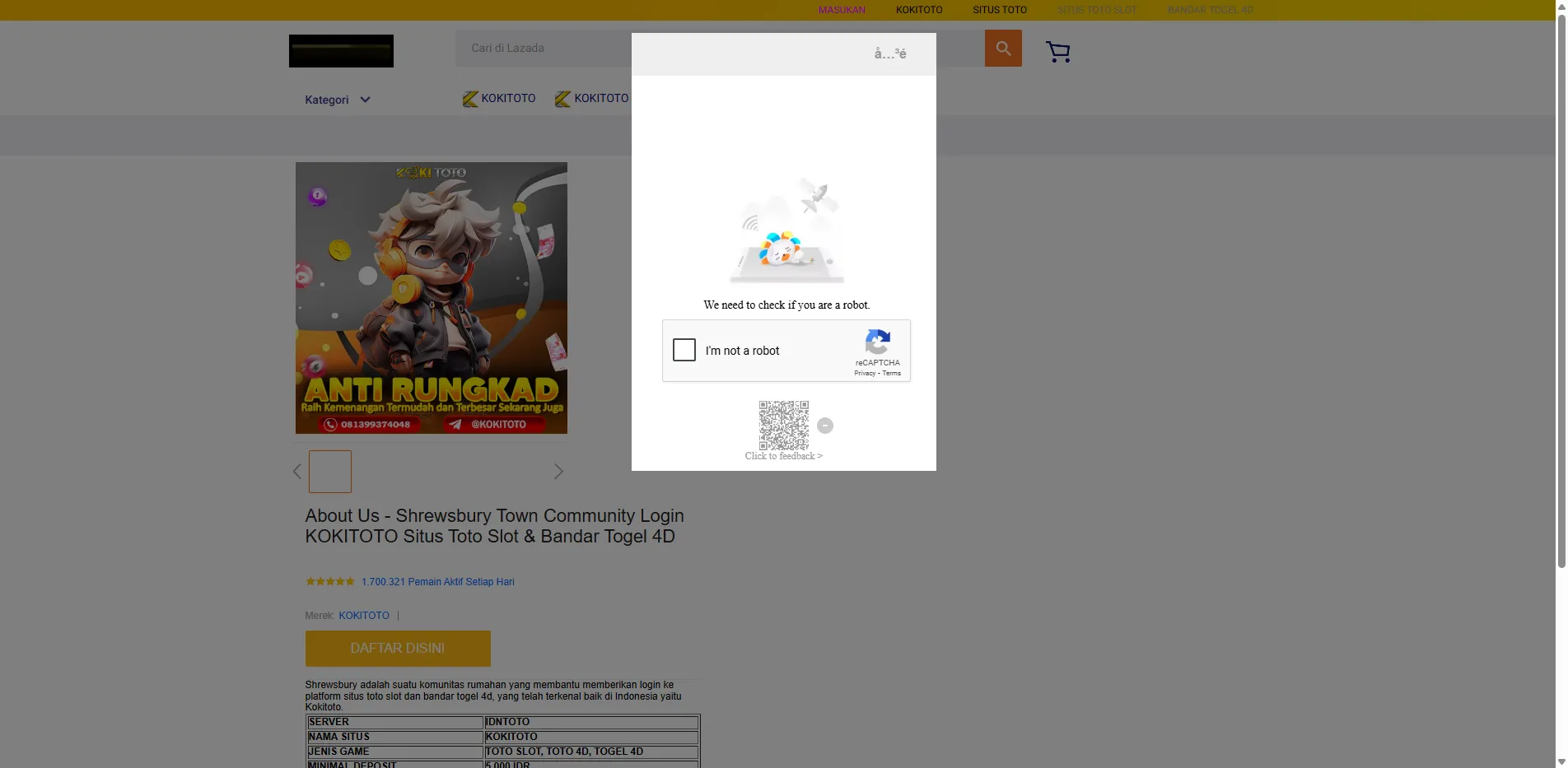Go to previous product image arrow

297,472
